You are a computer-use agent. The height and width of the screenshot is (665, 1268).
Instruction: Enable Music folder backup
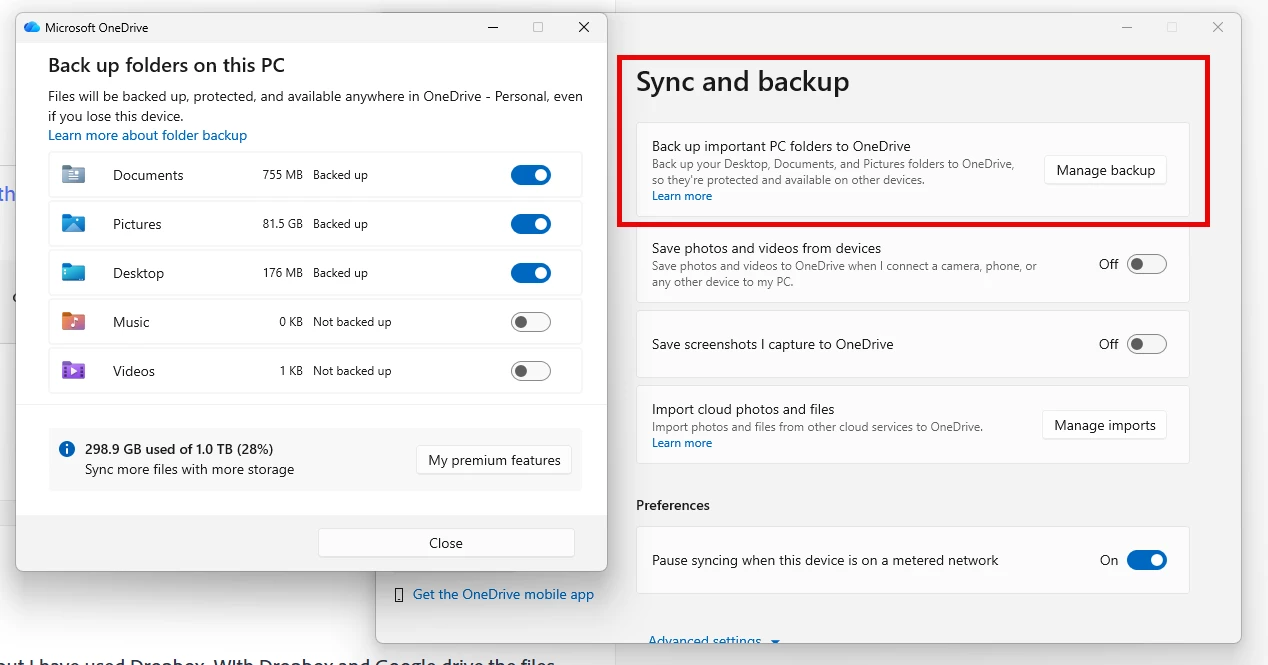point(531,322)
